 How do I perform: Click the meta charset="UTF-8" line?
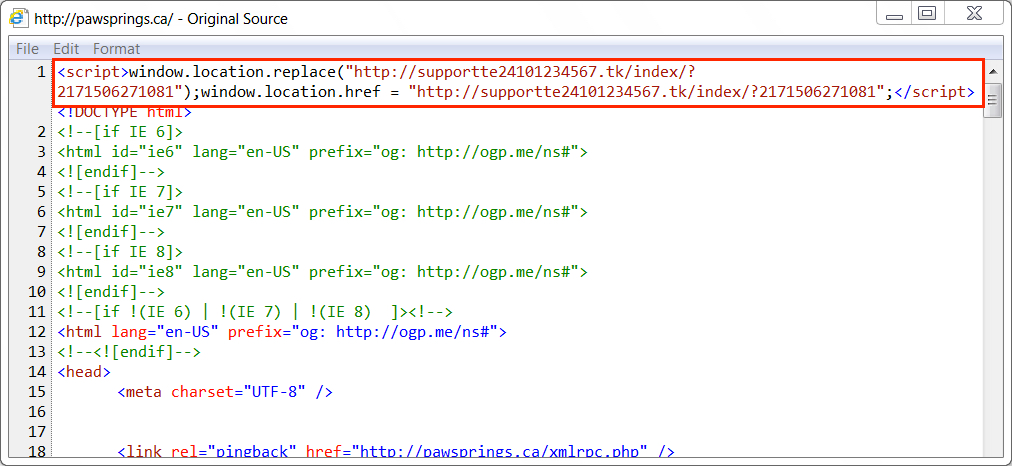(225, 392)
